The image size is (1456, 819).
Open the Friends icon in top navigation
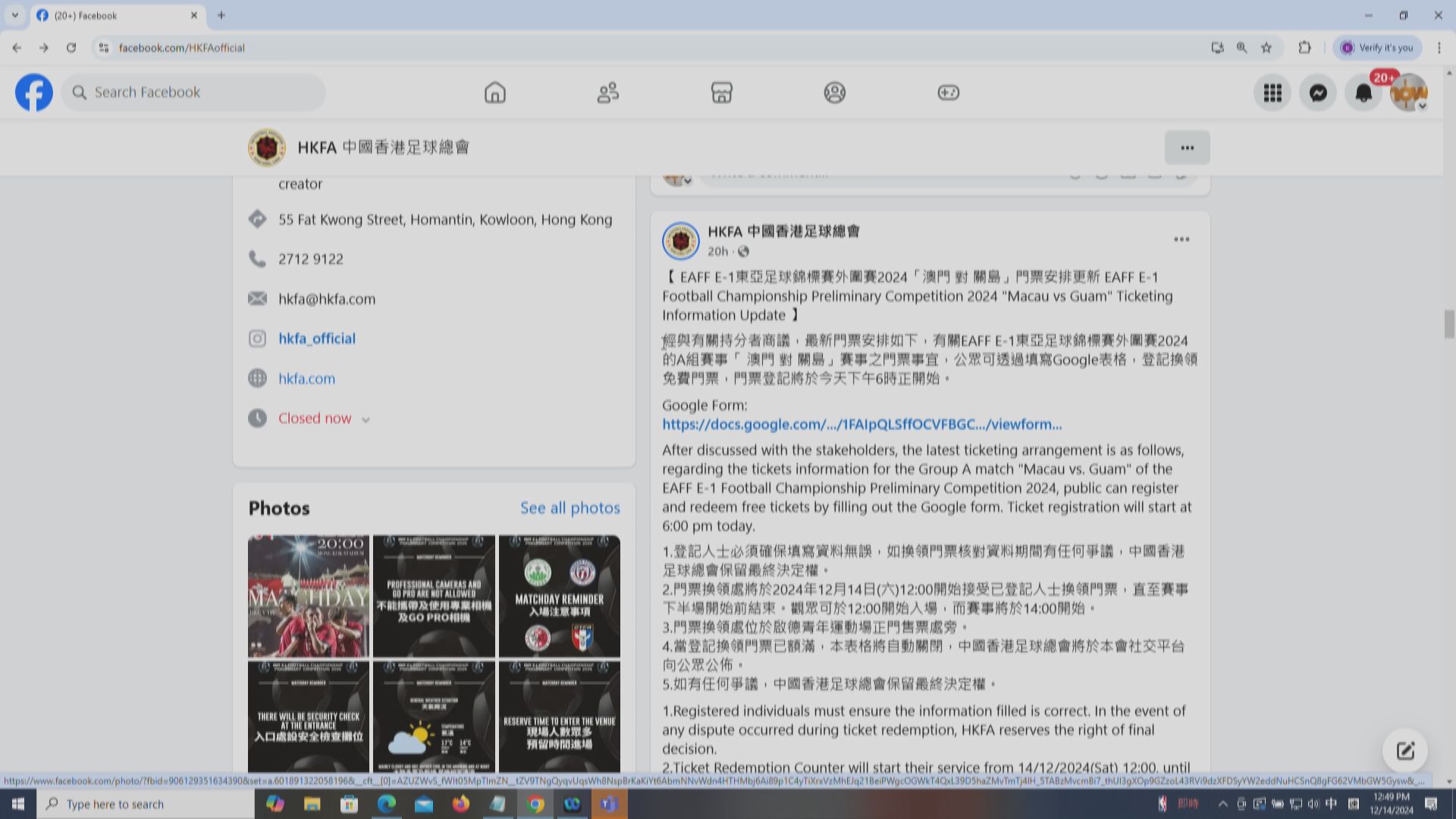(x=607, y=93)
